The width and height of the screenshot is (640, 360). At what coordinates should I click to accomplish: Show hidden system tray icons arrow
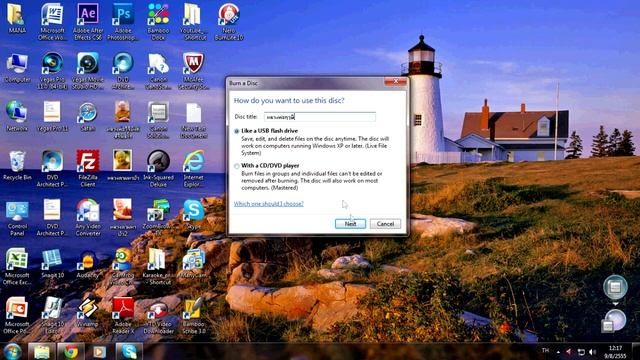[x=558, y=352]
